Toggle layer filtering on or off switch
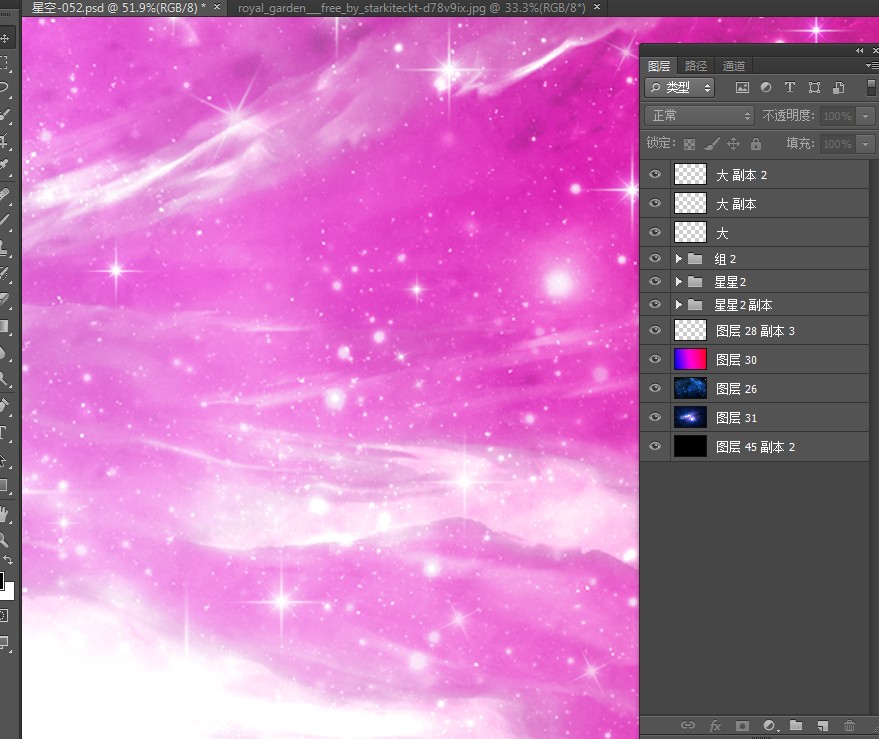The width and height of the screenshot is (879, 739). [x=872, y=87]
